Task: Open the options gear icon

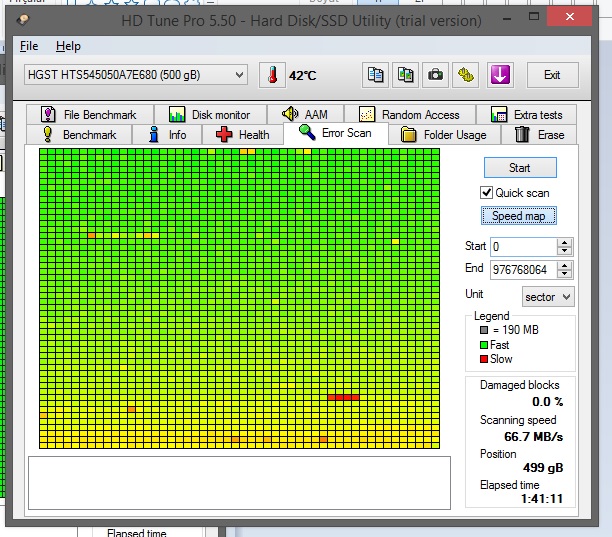Action: pos(466,75)
